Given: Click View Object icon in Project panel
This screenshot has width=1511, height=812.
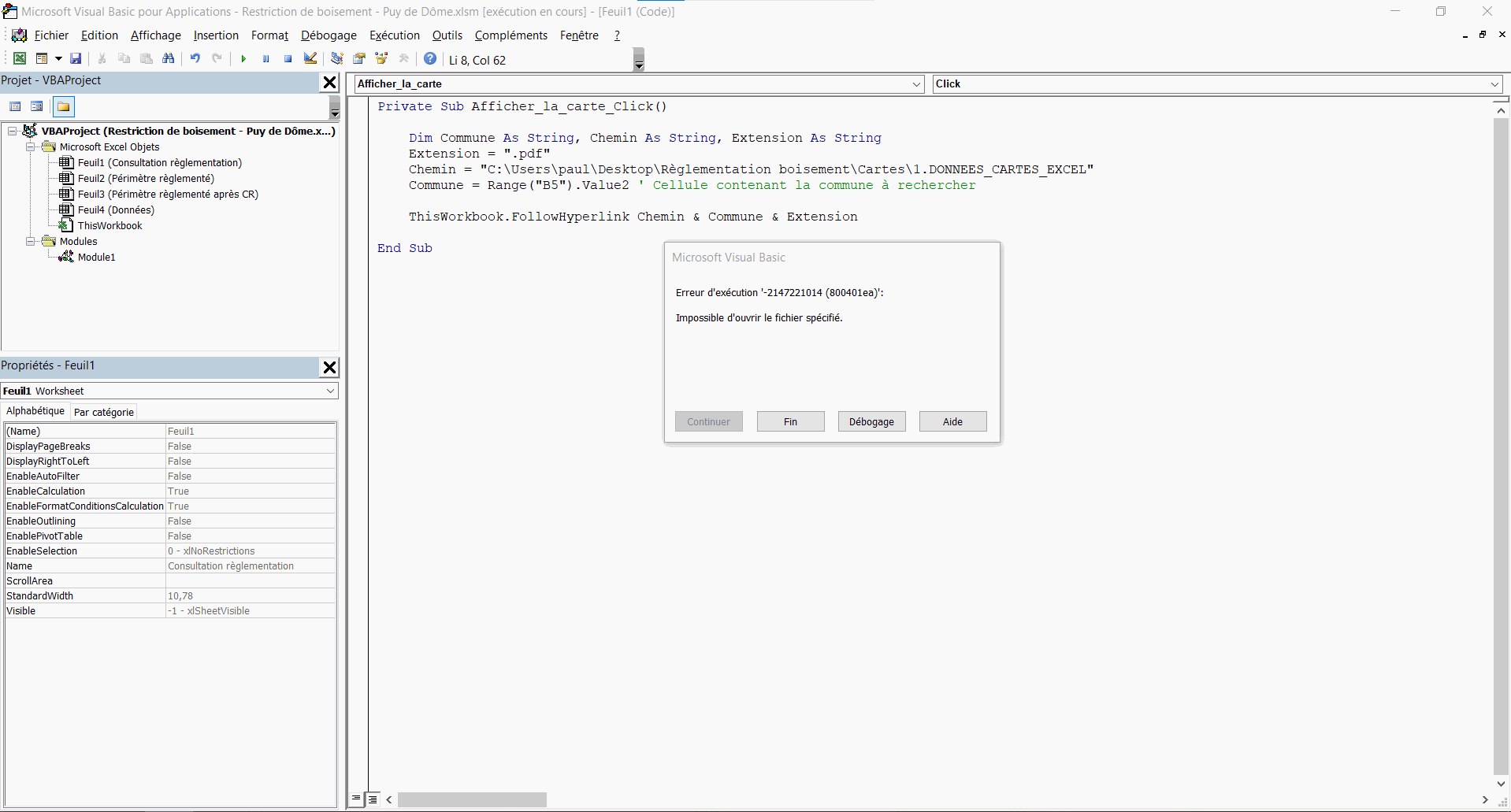Looking at the screenshot, I should 37,106.
